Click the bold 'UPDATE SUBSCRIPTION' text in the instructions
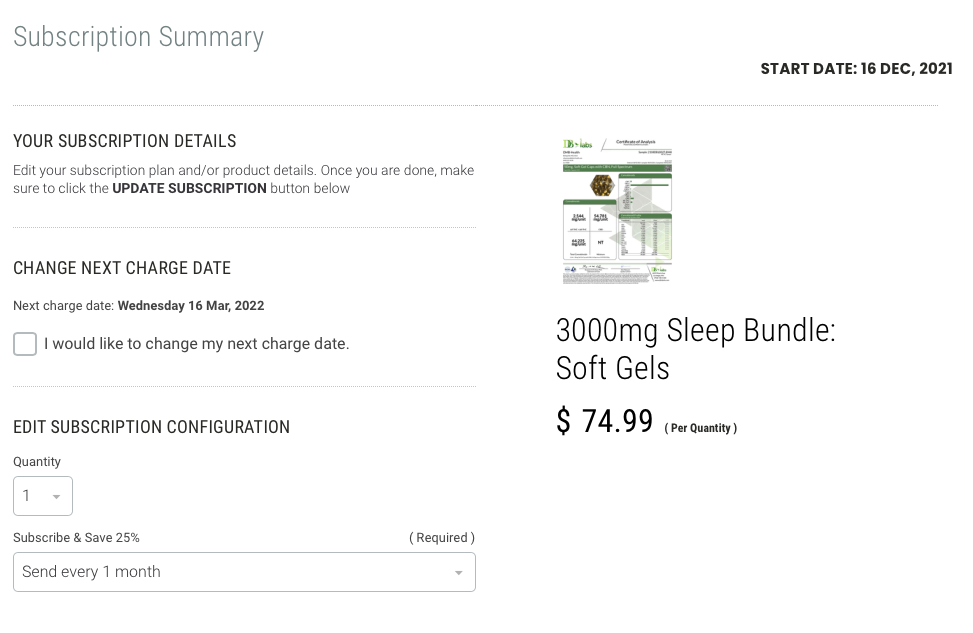The image size is (973, 633). point(189,188)
